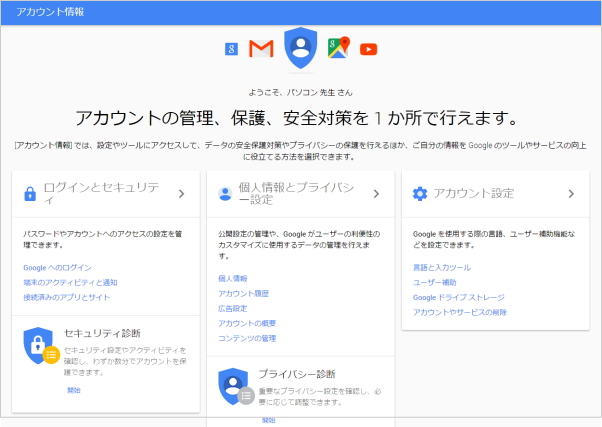Open the 広告設定 link
This screenshot has height=427, width=602.
coord(232,308)
